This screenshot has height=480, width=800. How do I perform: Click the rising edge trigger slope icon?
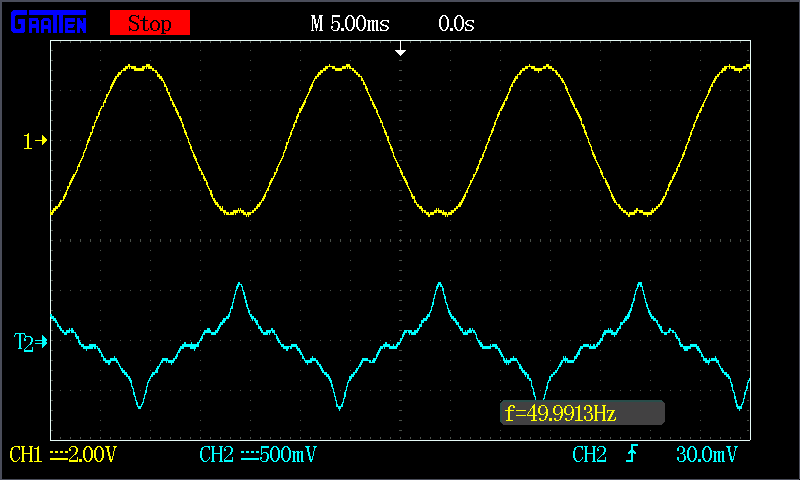(x=631, y=455)
